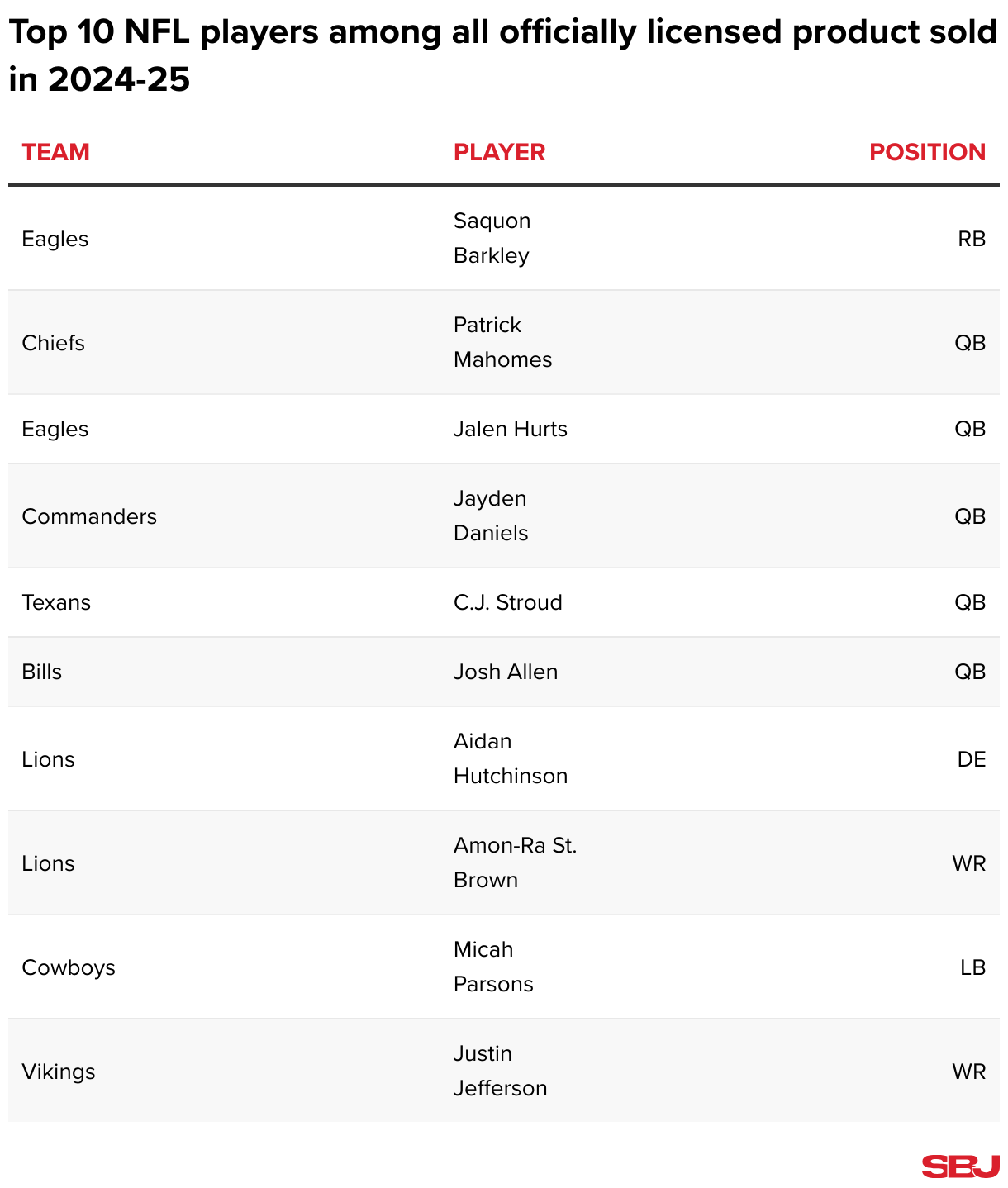Select Josh Allen player cell
Screen dimensions: 1008x1188
[x=505, y=672]
